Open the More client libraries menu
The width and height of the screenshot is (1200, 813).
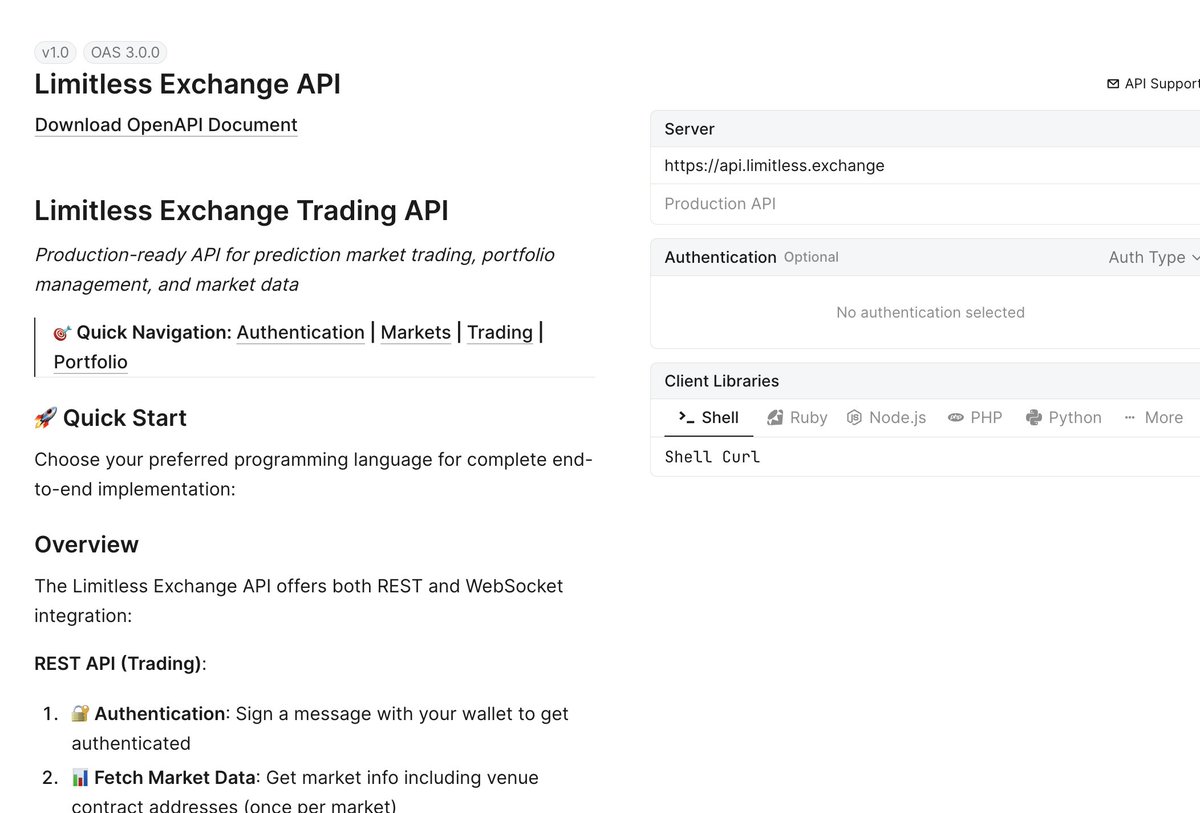click(1153, 417)
